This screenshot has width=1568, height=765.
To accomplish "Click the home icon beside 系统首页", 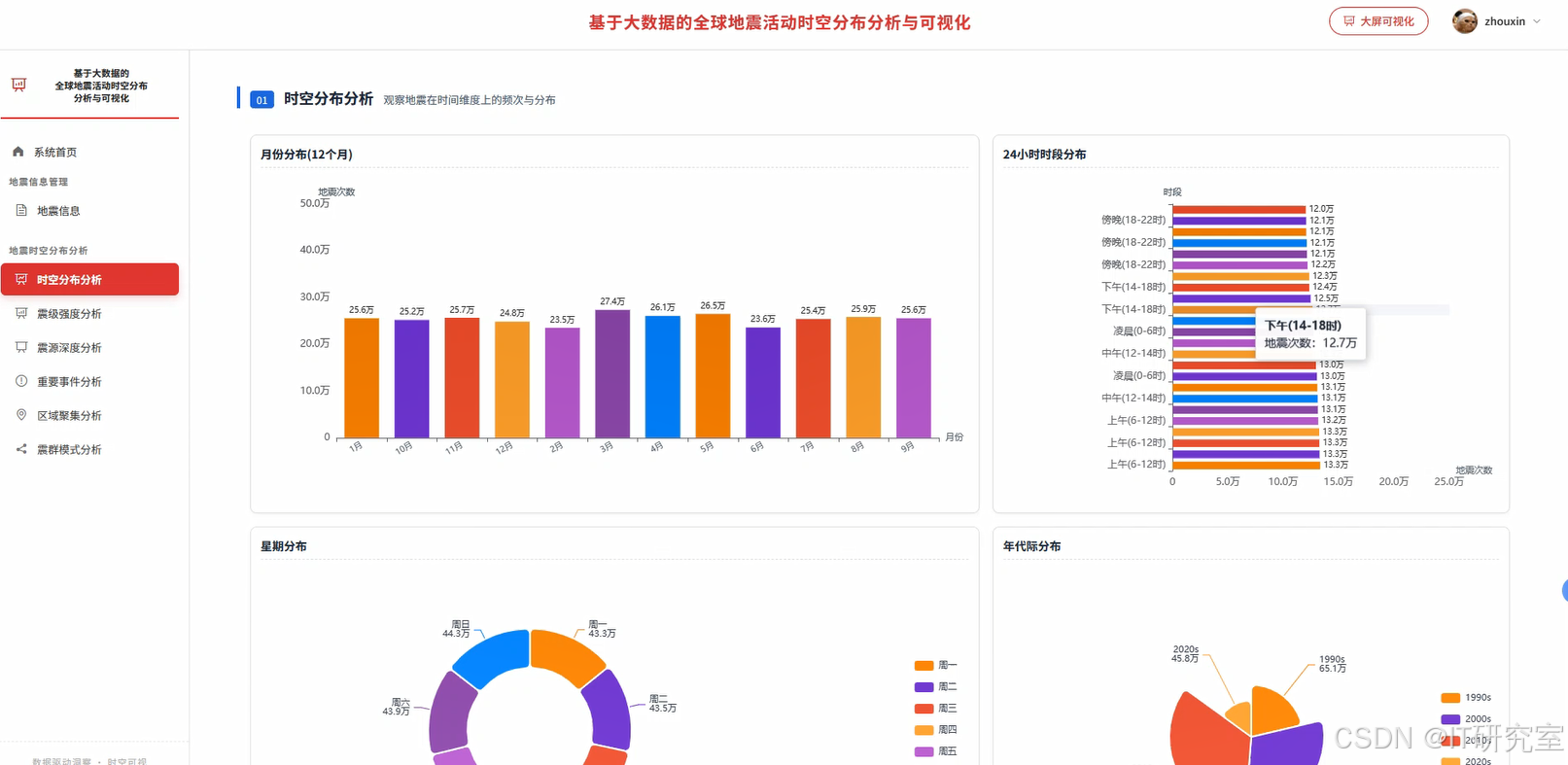I will click(17, 152).
